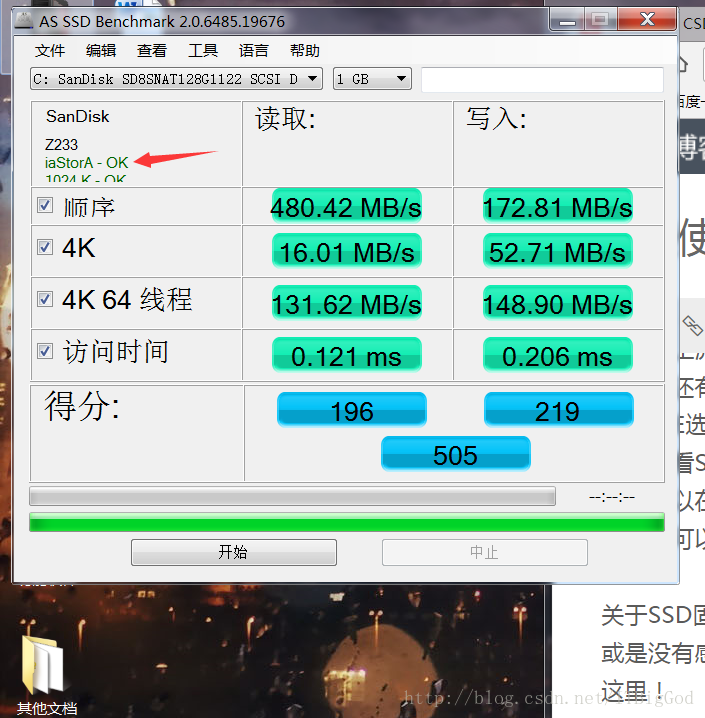Expand the 1 GB test size dropdown
Viewport: 705px width, 718px height.
(372, 79)
